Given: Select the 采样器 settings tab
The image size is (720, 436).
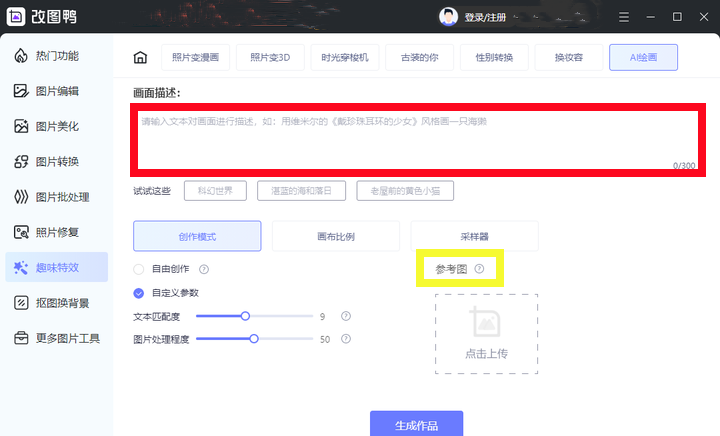Looking at the screenshot, I should (474, 236).
